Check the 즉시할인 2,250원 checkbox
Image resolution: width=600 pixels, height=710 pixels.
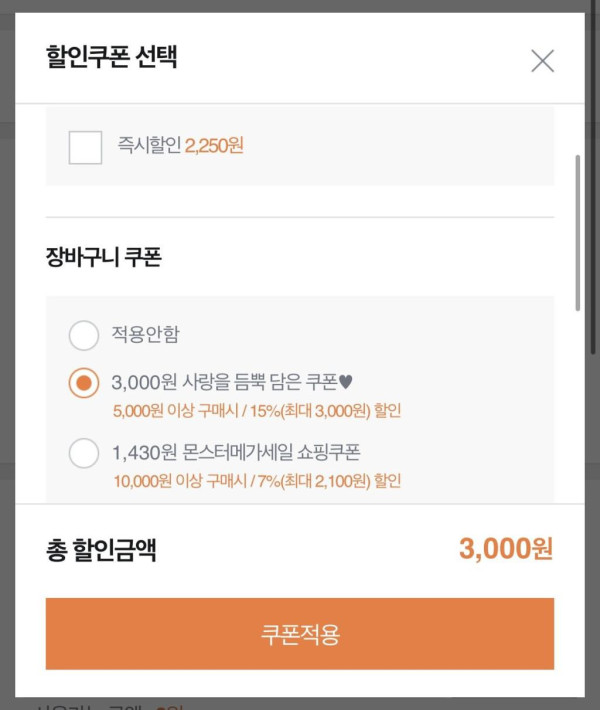click(x=85, y=147)
